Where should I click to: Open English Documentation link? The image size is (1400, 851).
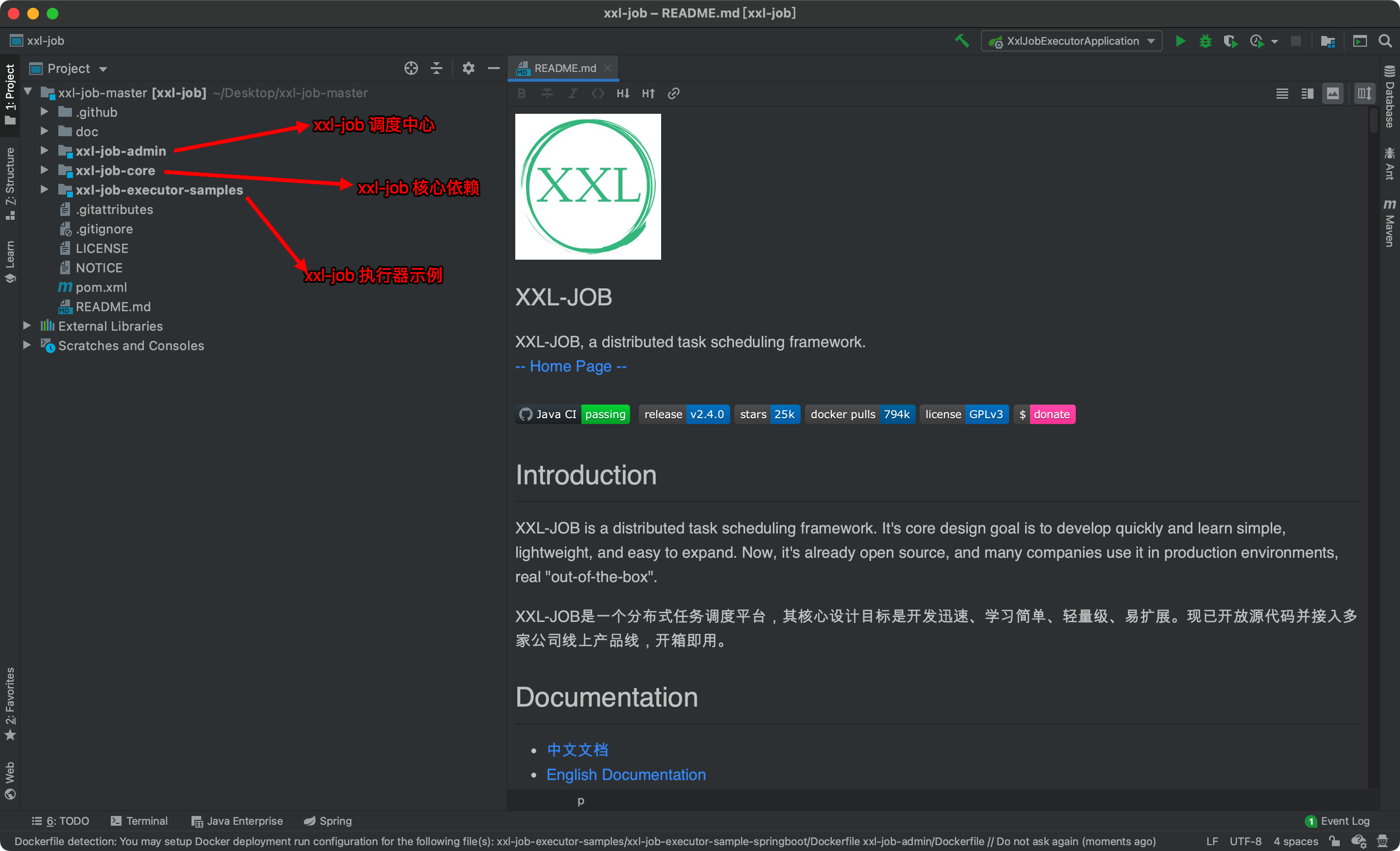626,774
